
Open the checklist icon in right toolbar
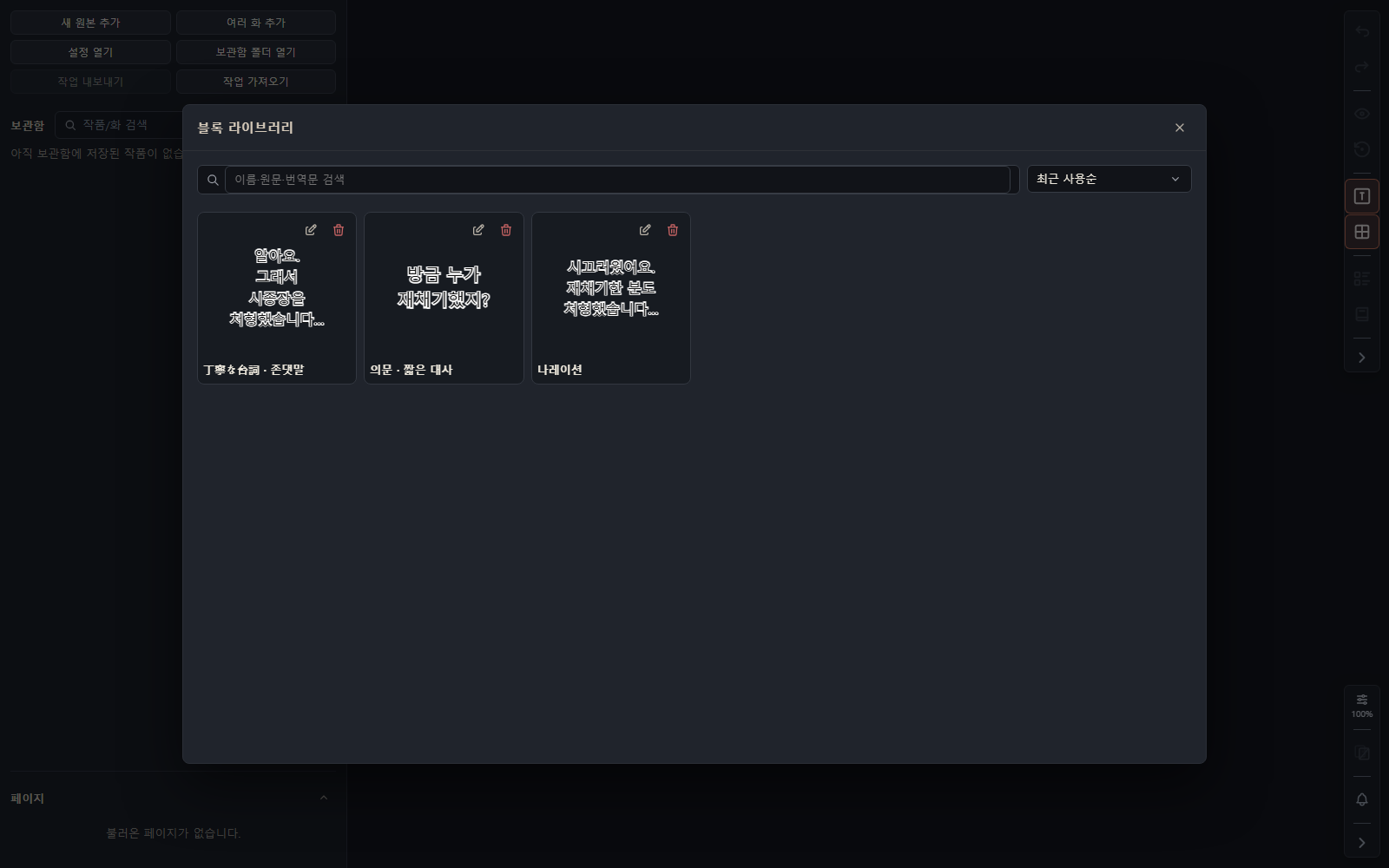click(x=1362, y=279)
